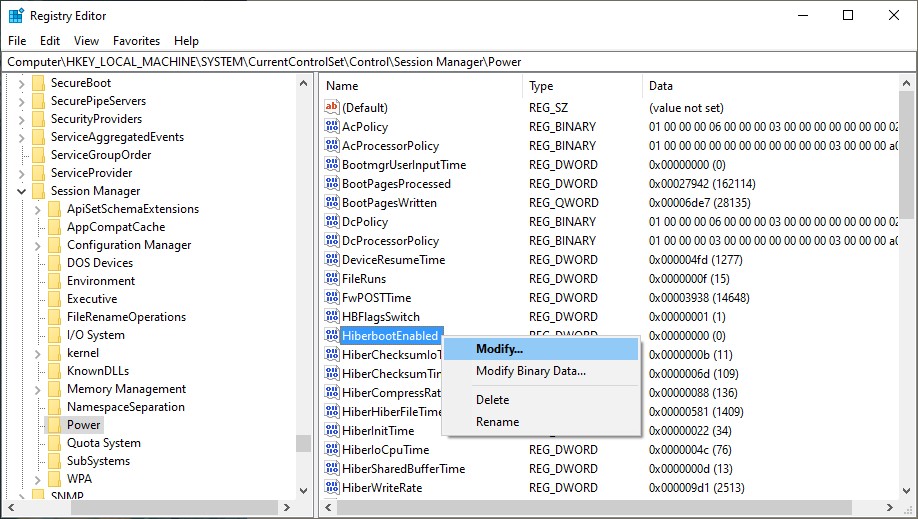Click the DcProcessorPolicy value icon
The image size is (918, 519).
point(332,240)
